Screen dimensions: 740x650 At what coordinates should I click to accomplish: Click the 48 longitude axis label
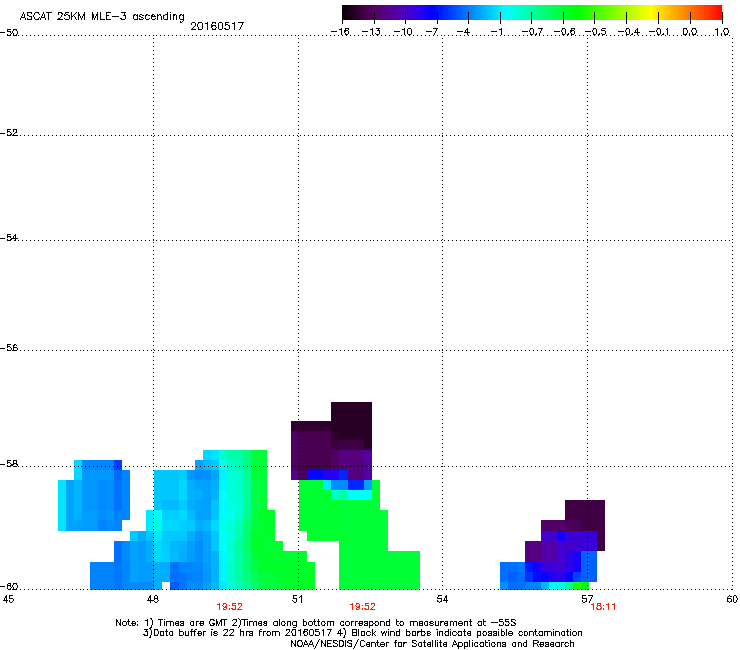(x=152, y=599)
